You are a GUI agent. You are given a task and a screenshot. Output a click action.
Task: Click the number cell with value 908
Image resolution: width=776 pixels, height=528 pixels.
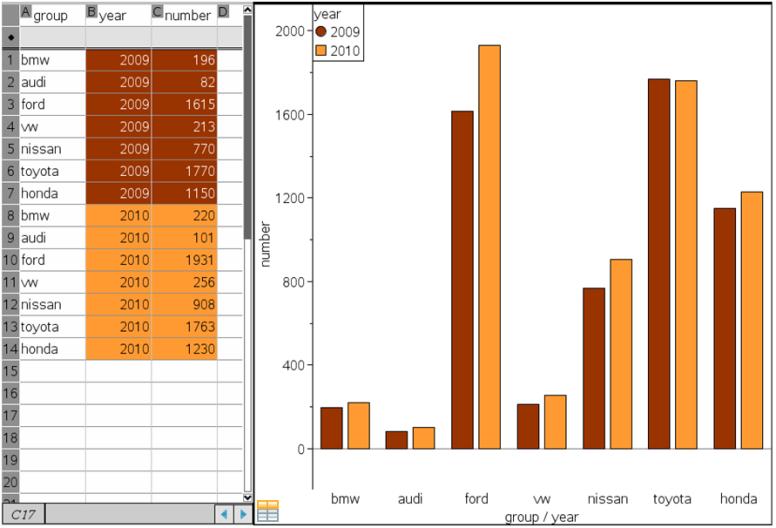(184, 304)
